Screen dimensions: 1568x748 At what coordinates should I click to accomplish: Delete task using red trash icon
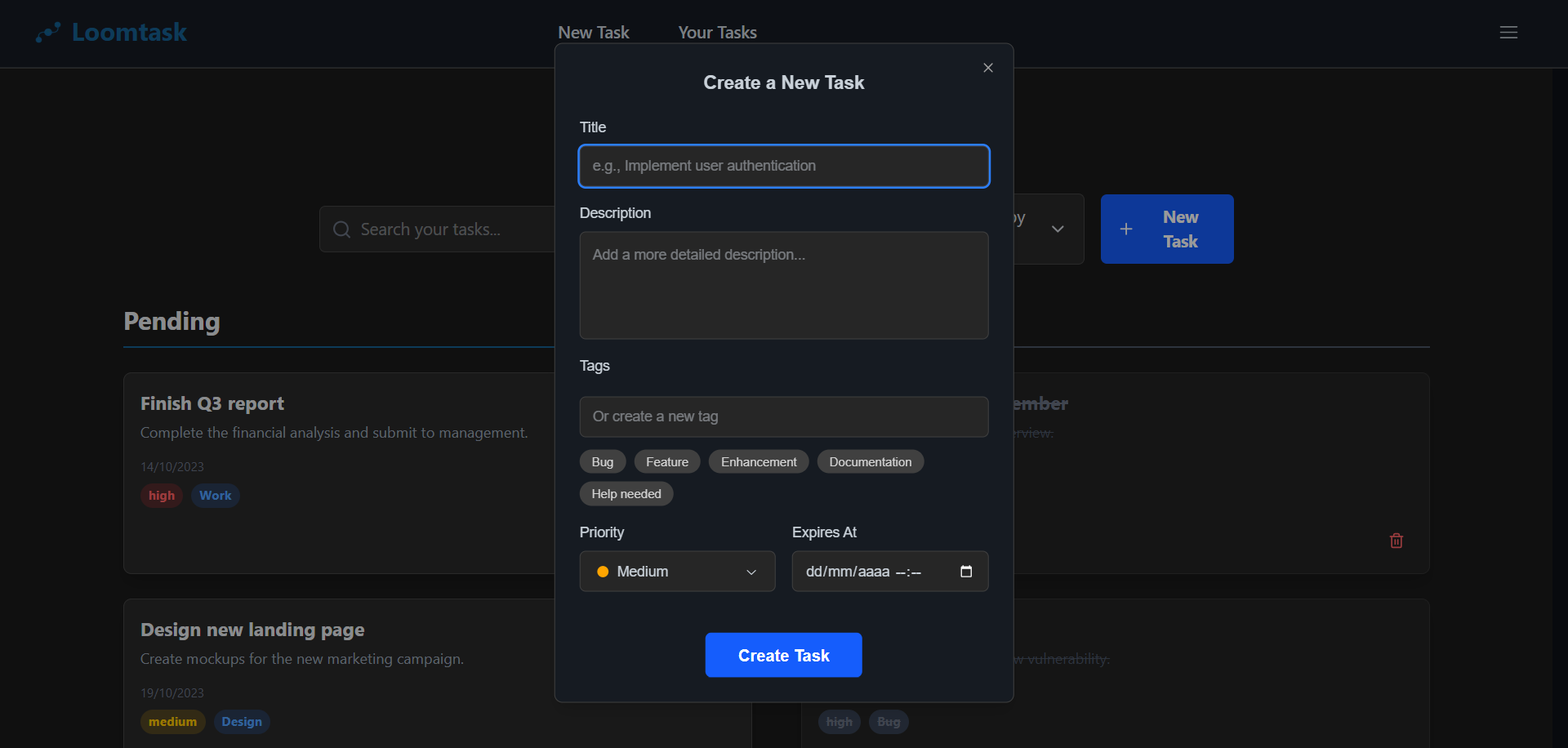(1396, 541)
